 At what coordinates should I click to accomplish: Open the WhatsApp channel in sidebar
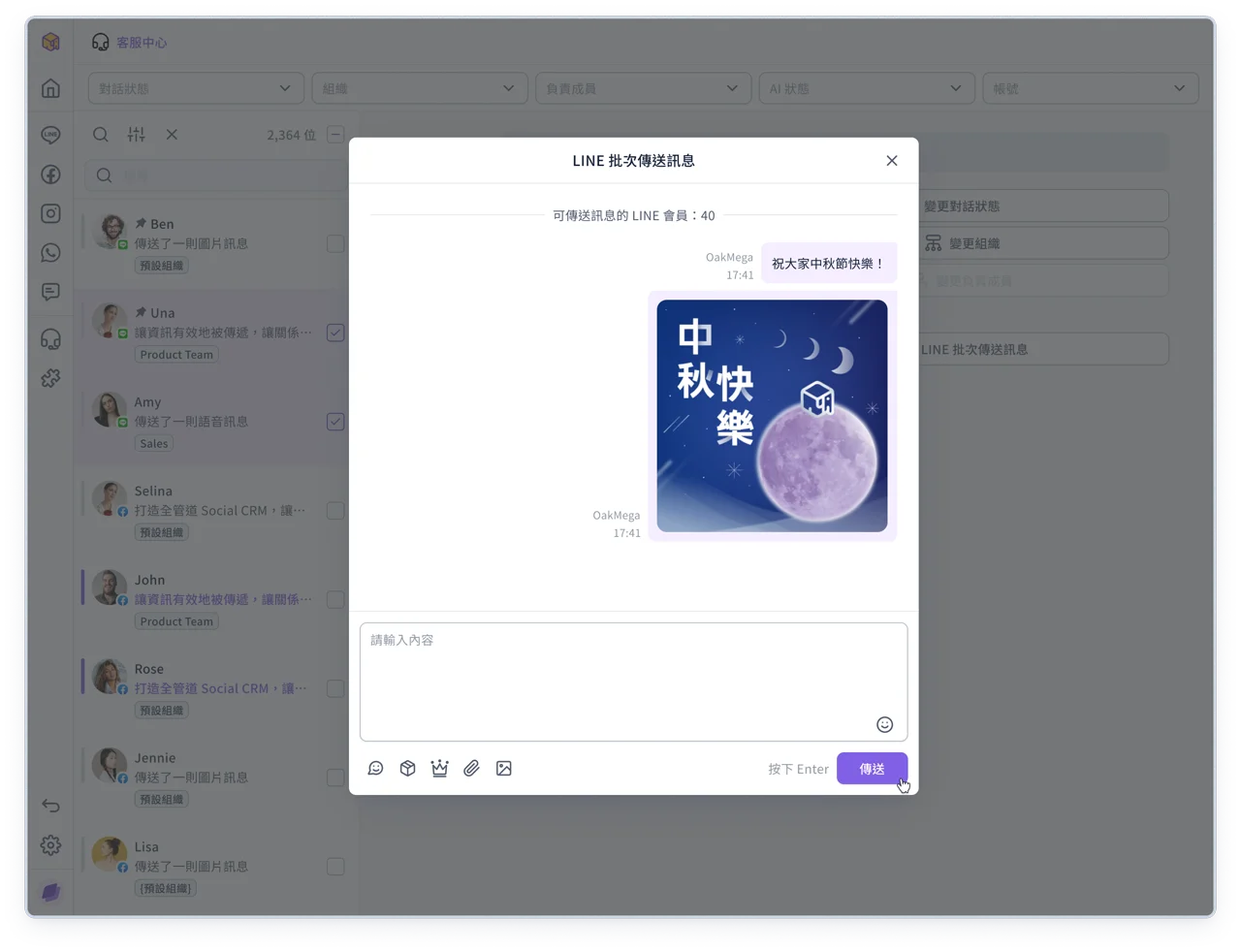tap(51, 253)
